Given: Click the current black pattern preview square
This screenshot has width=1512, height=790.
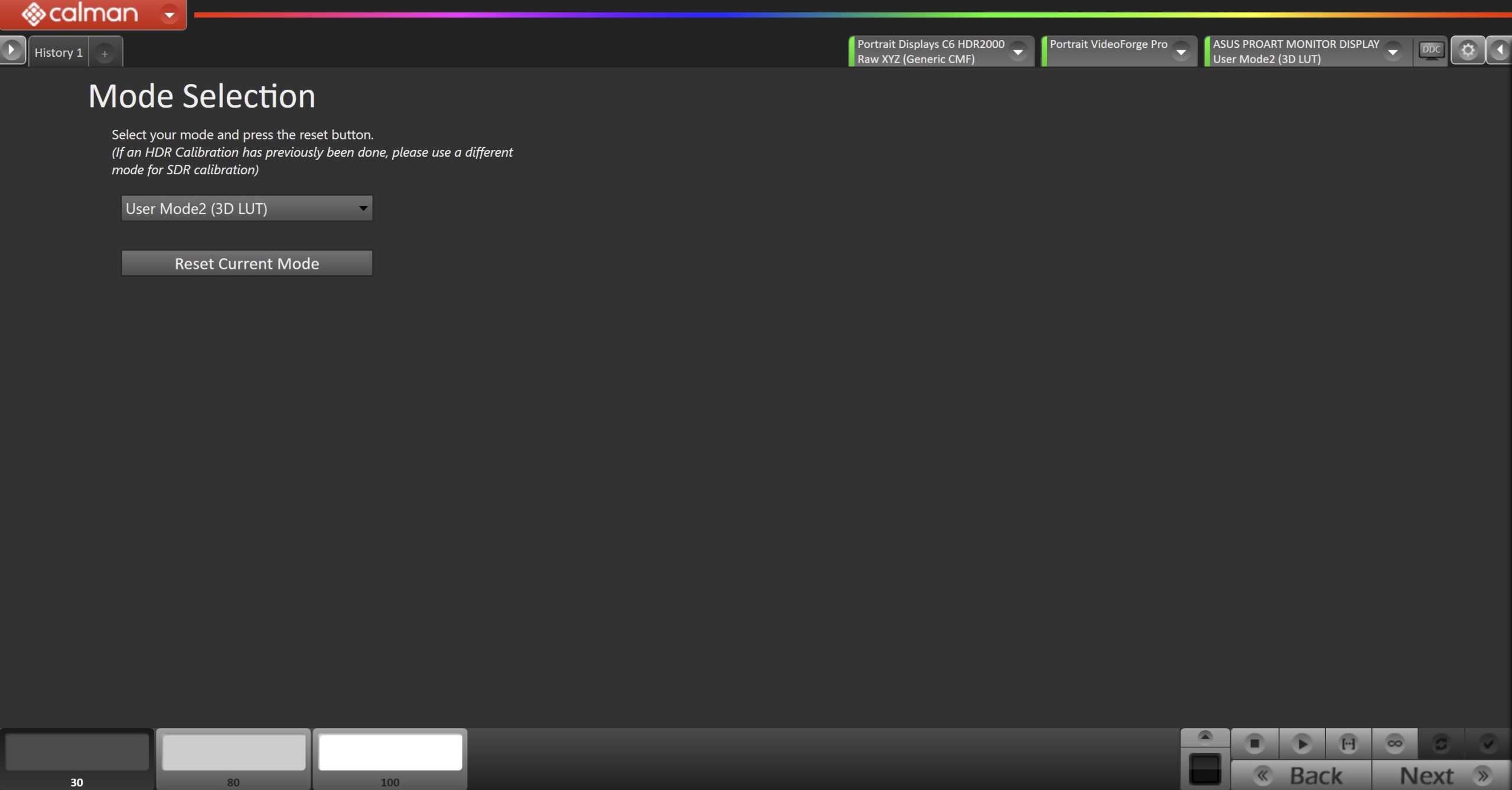Looking at the screenshot, I should coord(1205,769).
